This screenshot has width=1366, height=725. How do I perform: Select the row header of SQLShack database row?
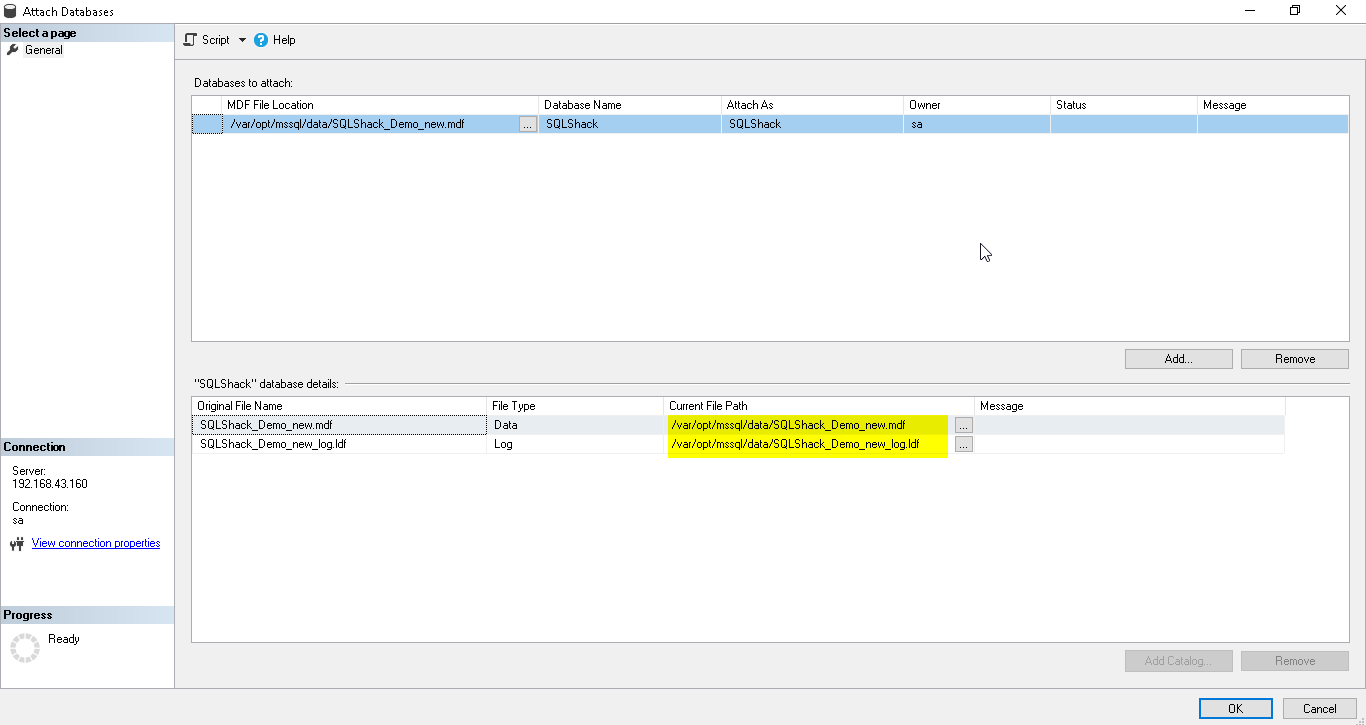[207, 124]
